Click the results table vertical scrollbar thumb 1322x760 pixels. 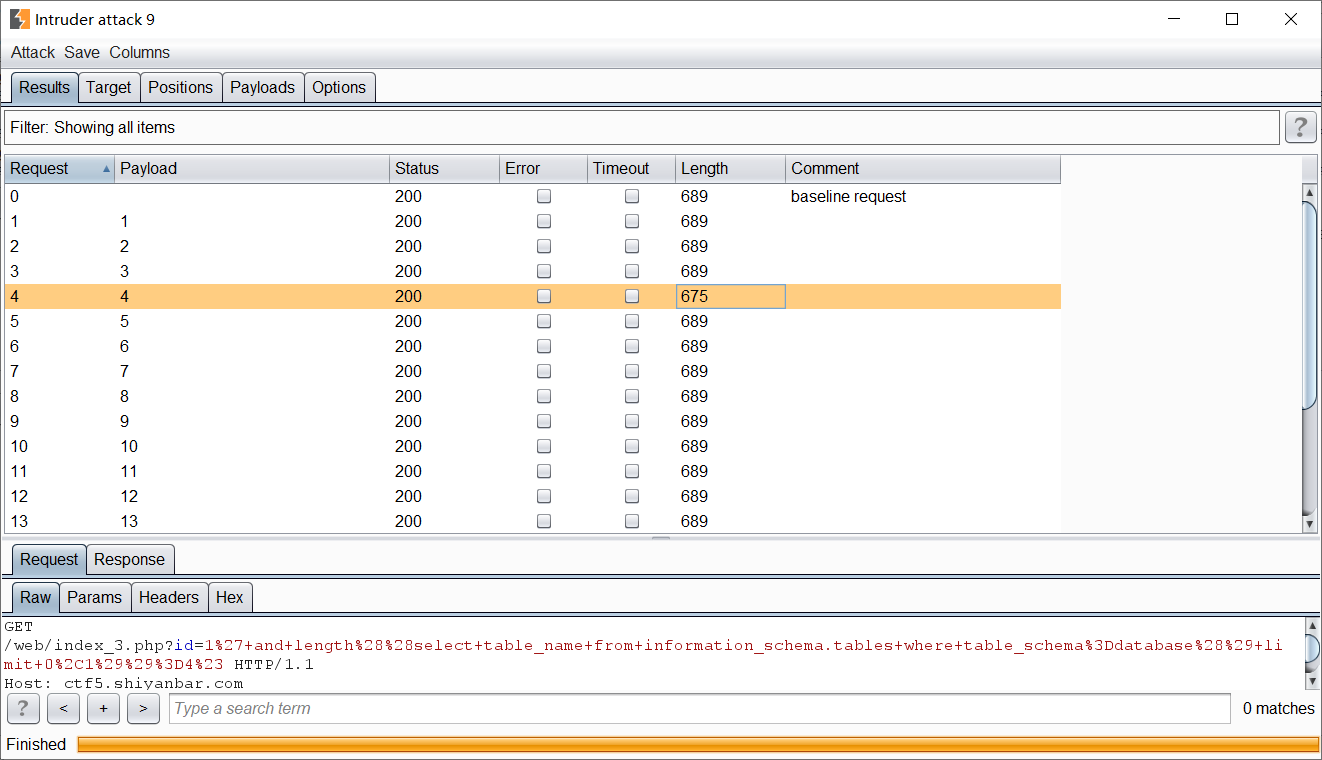point(1310,305)
